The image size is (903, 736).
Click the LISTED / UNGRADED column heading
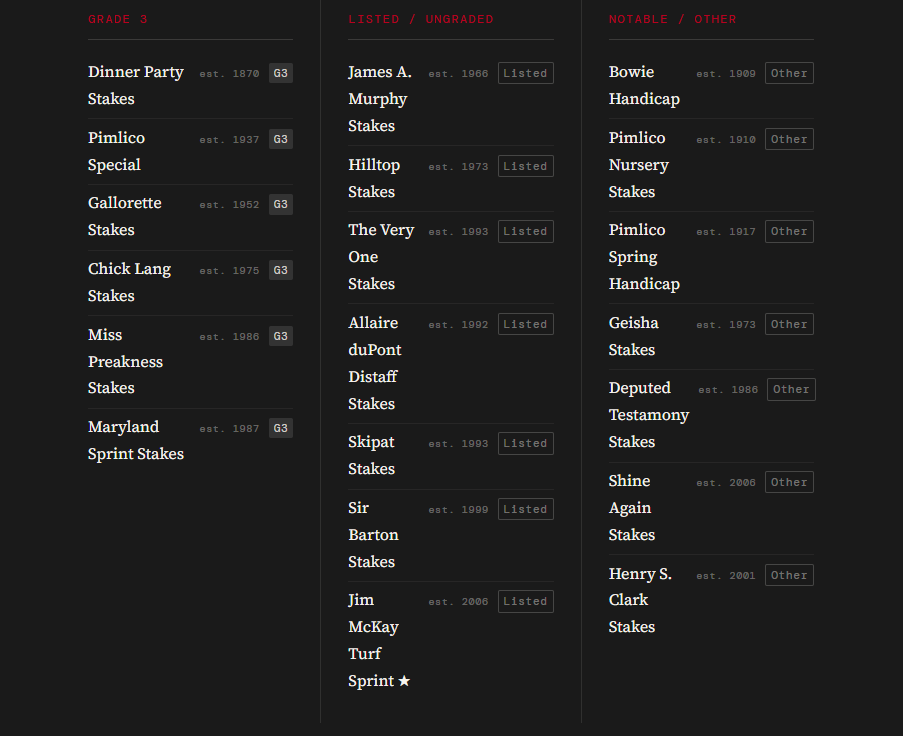tap(420, 19)
